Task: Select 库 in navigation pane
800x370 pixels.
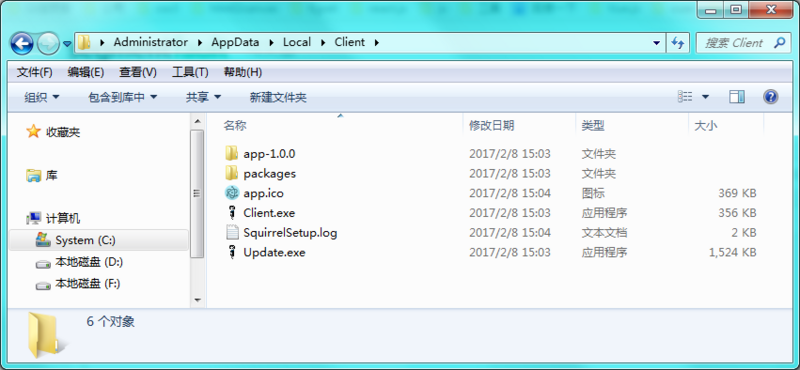Action: tap(52, 176)
